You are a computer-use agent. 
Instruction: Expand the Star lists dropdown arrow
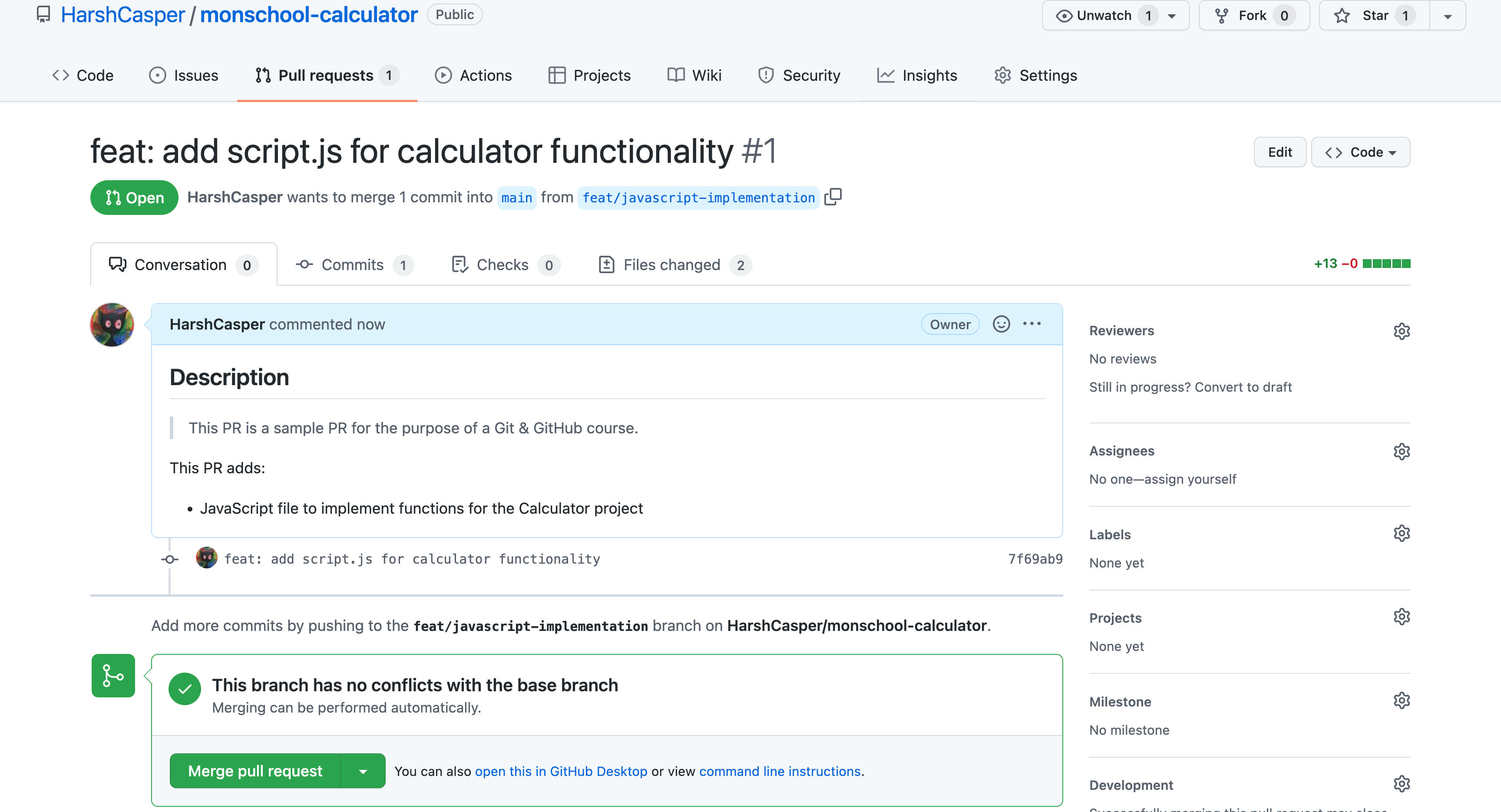pos(1448,16)
